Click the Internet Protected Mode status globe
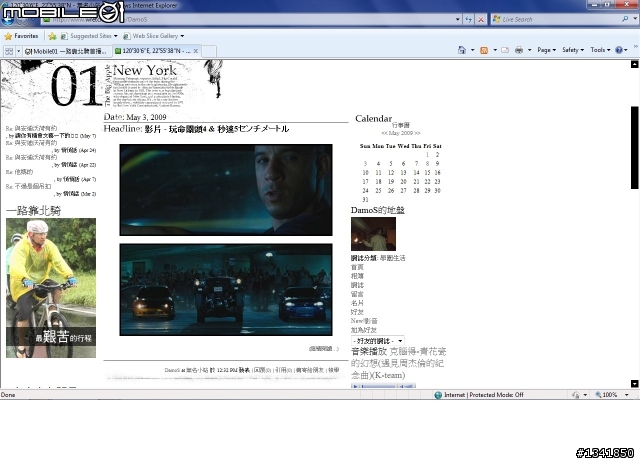The width and height of the screenshot is (640, 461). tap(438, 395)
